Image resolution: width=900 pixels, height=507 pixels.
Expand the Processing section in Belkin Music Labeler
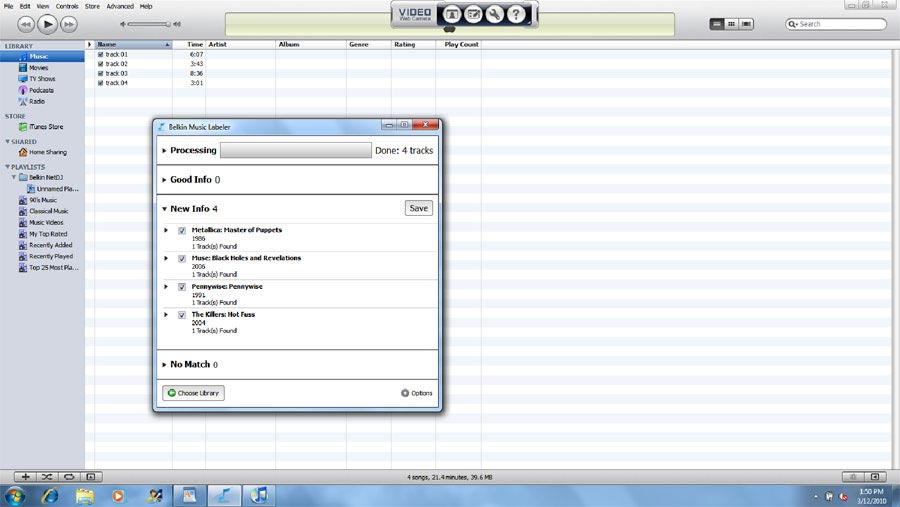pos(164,150)
